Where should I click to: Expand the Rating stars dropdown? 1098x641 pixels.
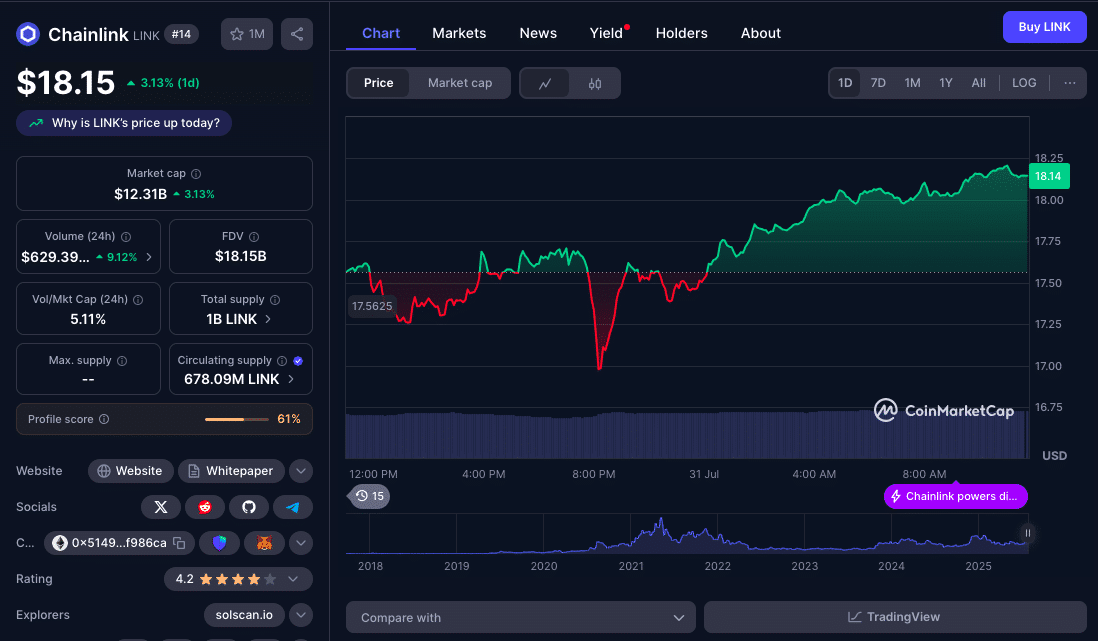[x=293, y=578]
